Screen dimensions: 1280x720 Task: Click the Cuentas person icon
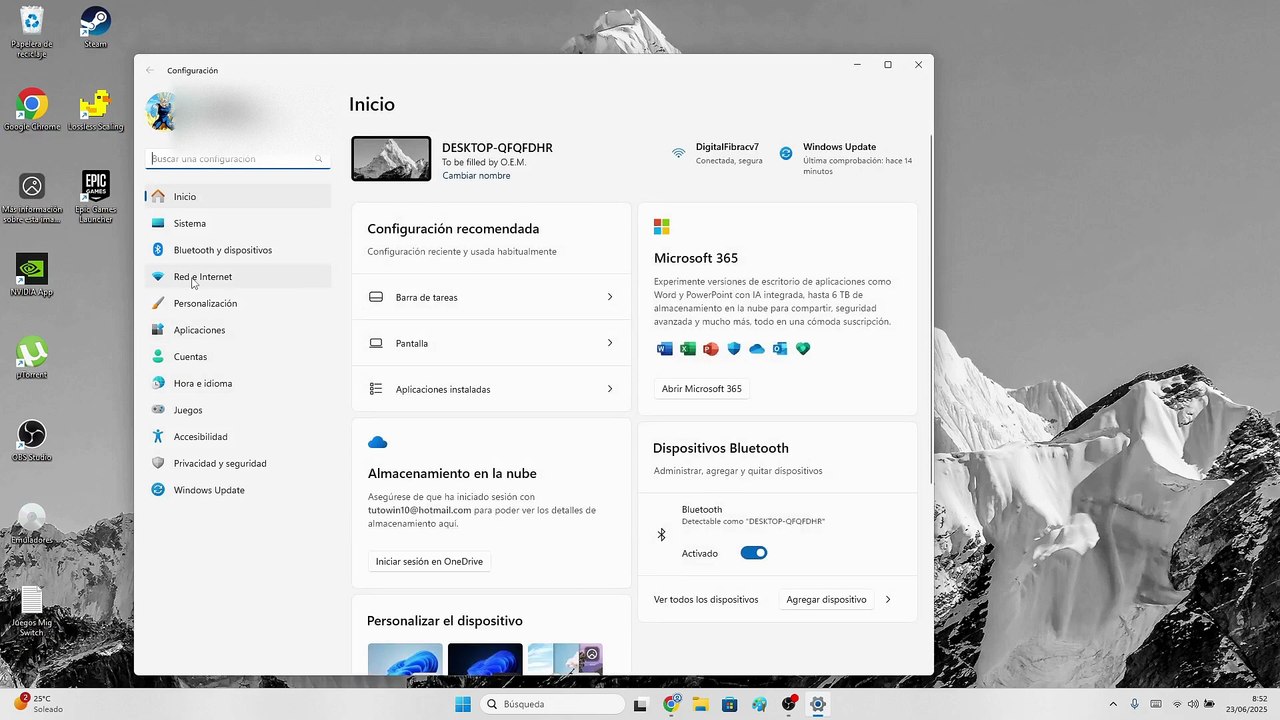coord(158,356)
